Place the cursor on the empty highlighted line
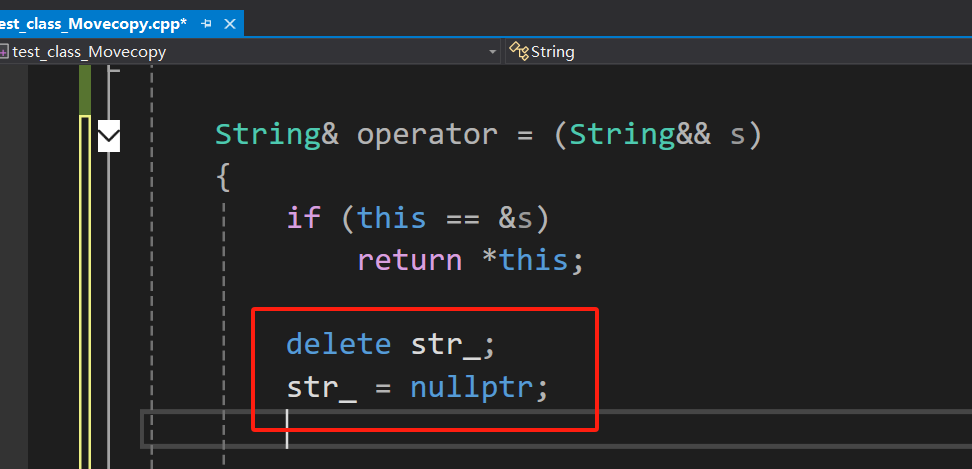This screenshot has height=469, width=972. coord(556,428)
